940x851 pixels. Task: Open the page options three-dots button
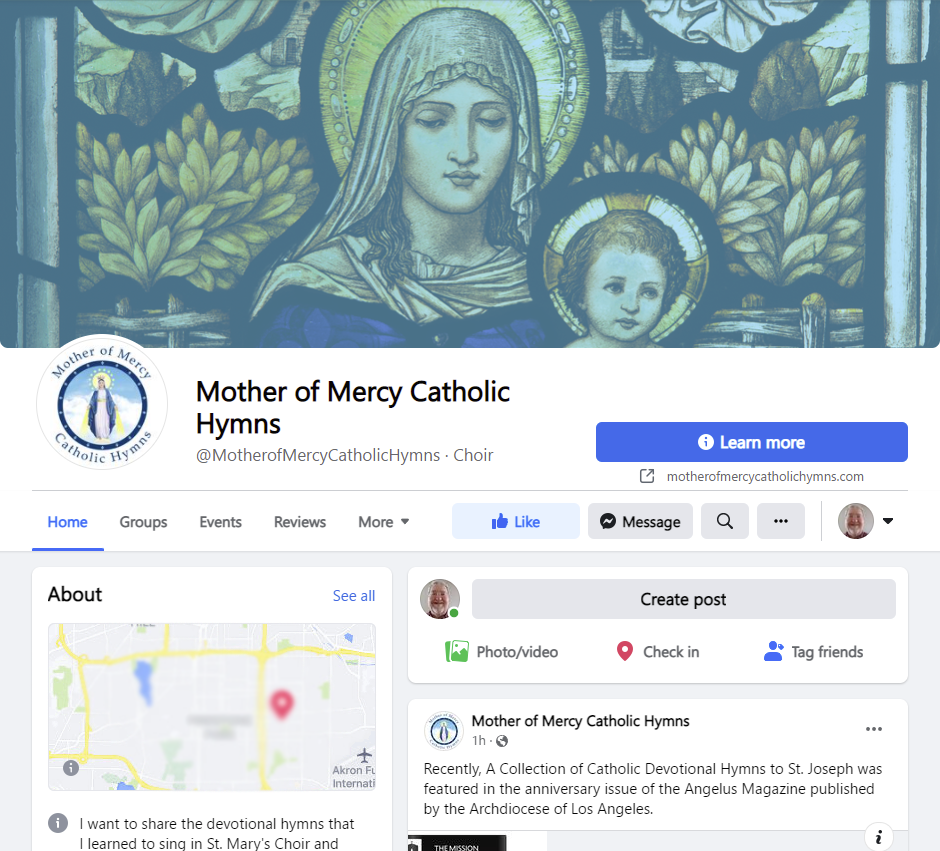tap(781, 521)
